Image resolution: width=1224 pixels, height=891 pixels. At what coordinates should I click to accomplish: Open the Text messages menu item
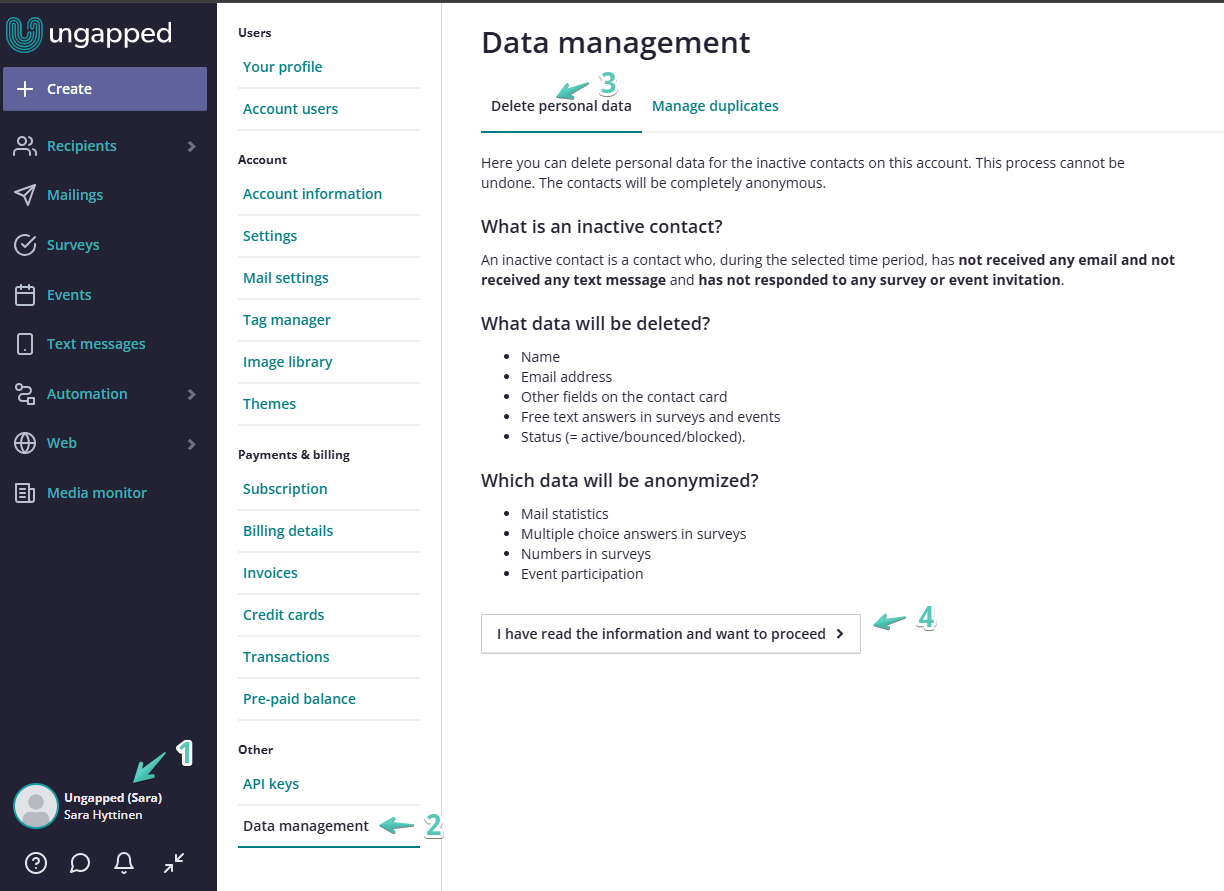96,344
